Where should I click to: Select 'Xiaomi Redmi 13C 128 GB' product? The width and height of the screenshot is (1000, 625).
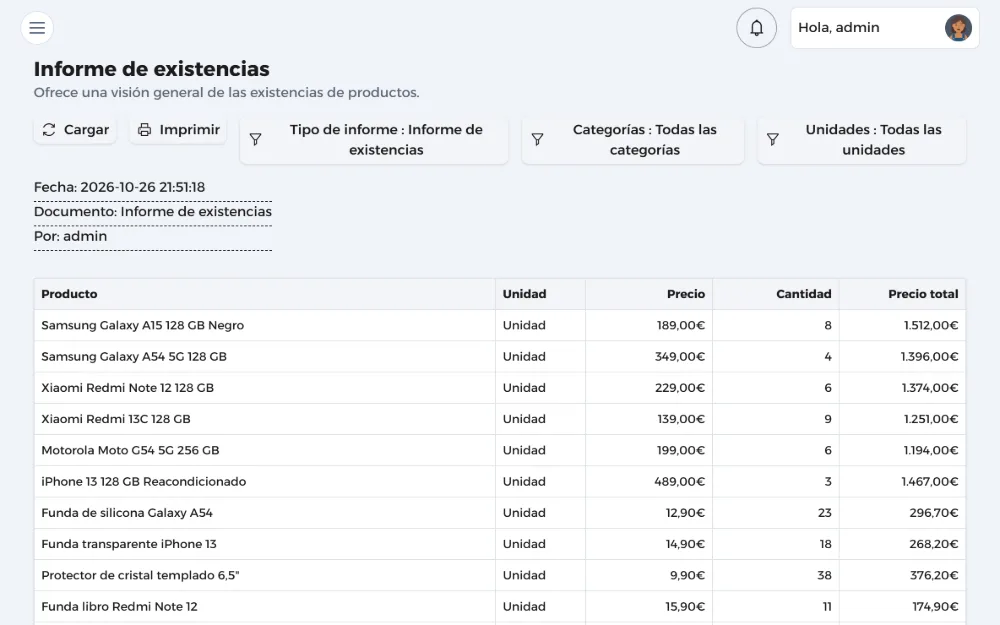pos(116,419)
